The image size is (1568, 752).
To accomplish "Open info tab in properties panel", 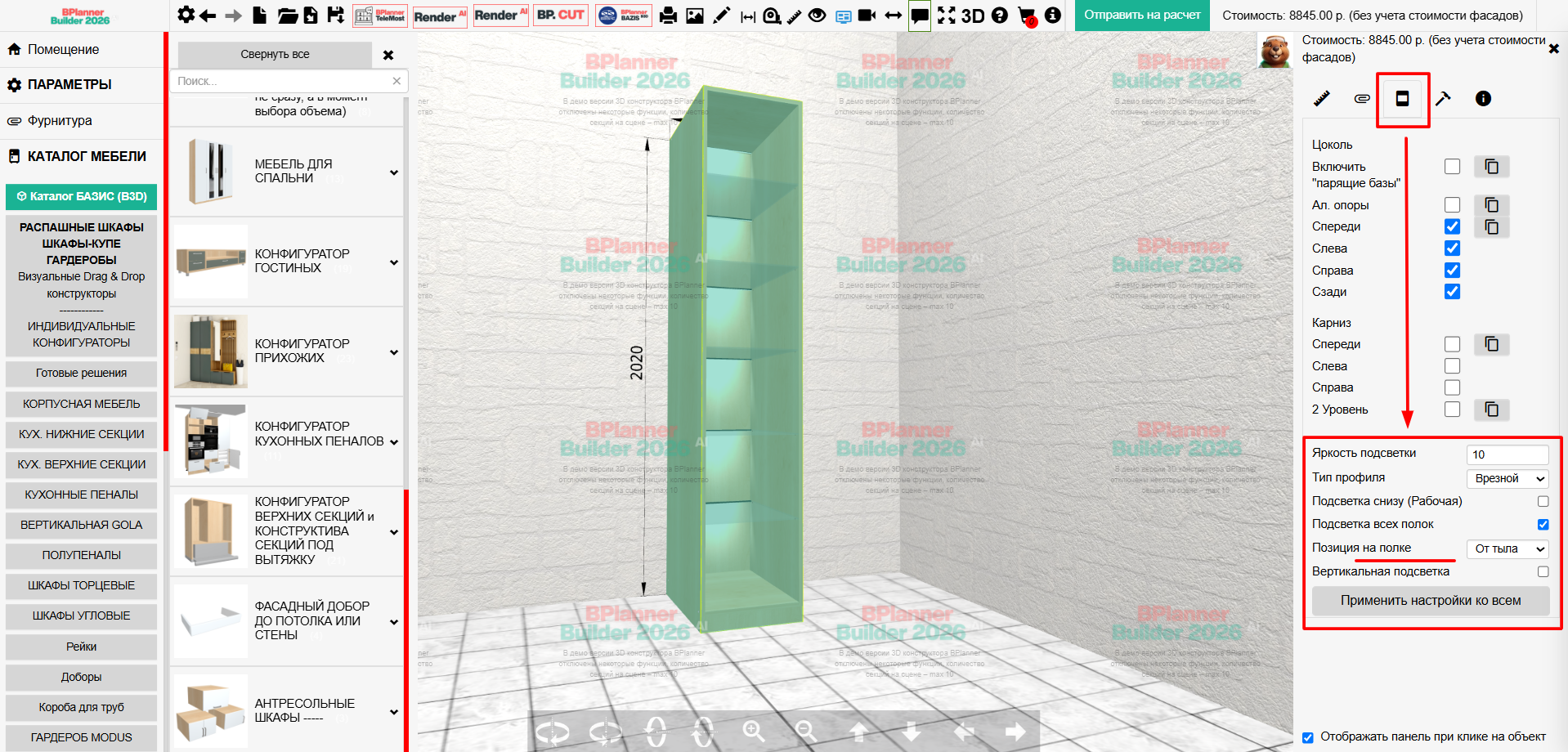I will pos(1483,98).
